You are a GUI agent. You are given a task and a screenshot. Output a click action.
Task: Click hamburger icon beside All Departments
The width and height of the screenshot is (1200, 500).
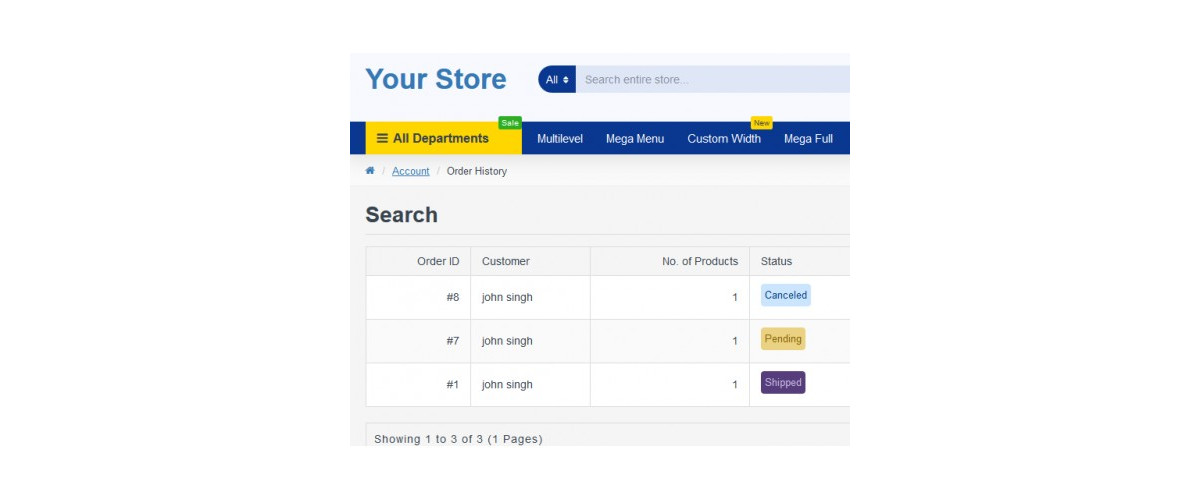382,138
